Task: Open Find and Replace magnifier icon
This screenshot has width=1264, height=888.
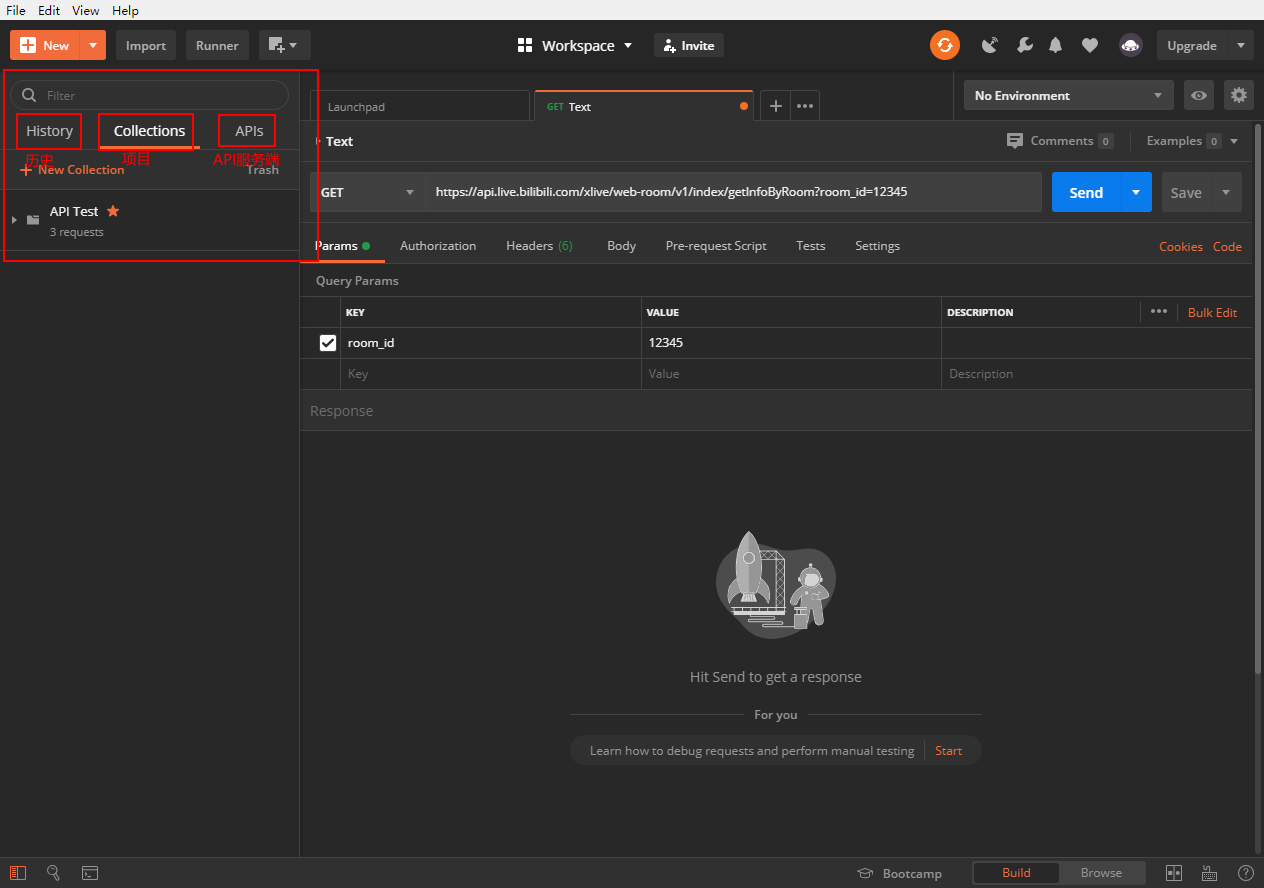Action: [54, 873]
